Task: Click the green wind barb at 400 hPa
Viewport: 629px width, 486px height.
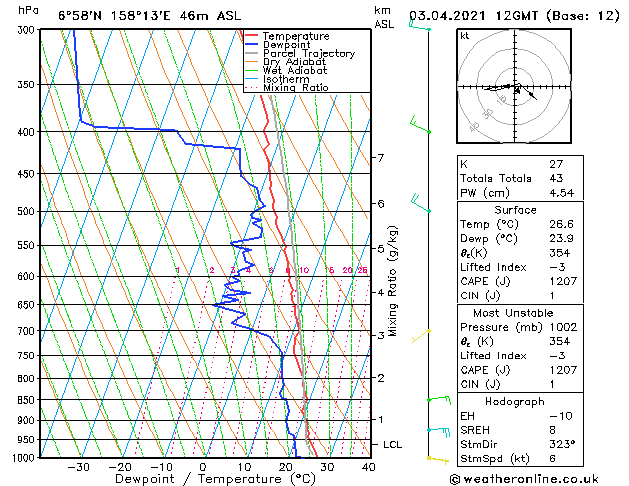Action: pos(420,125)
